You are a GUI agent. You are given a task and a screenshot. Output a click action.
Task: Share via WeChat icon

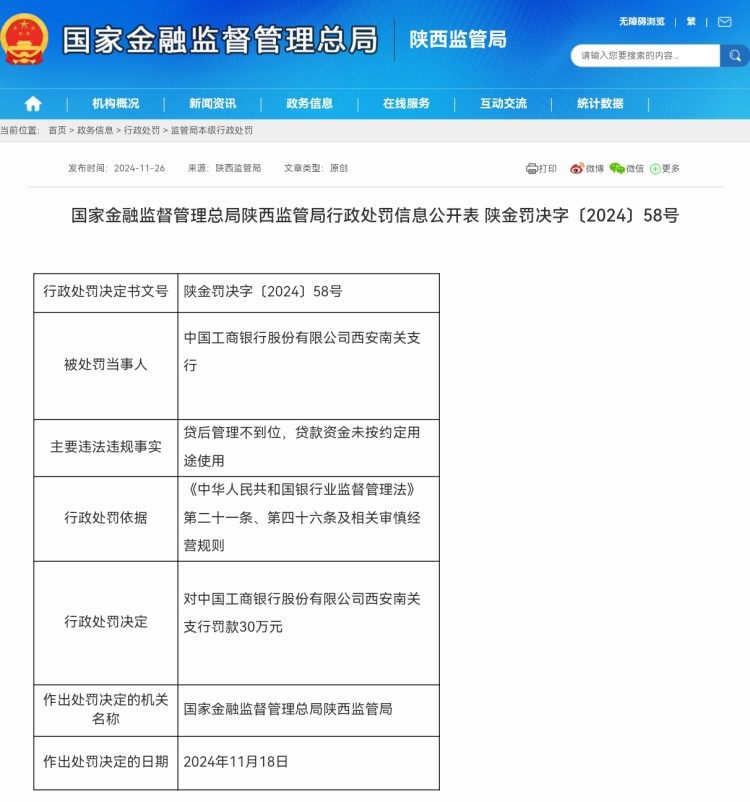(x=617, y=168)
